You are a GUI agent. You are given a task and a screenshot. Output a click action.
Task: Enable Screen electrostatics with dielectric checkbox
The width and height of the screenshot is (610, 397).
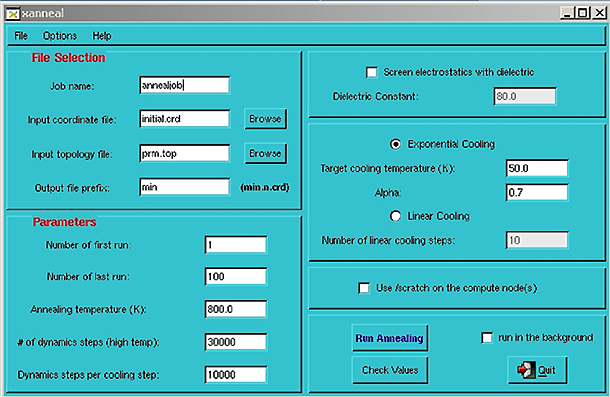[372, 72]
